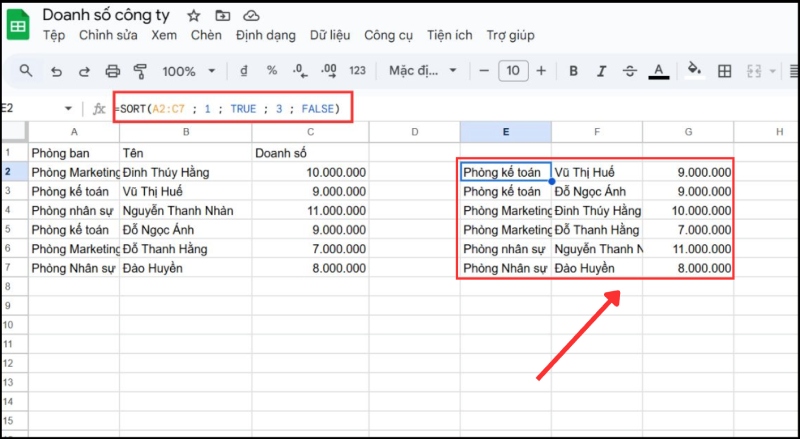Open the Tệp menu

pos(54,35)
